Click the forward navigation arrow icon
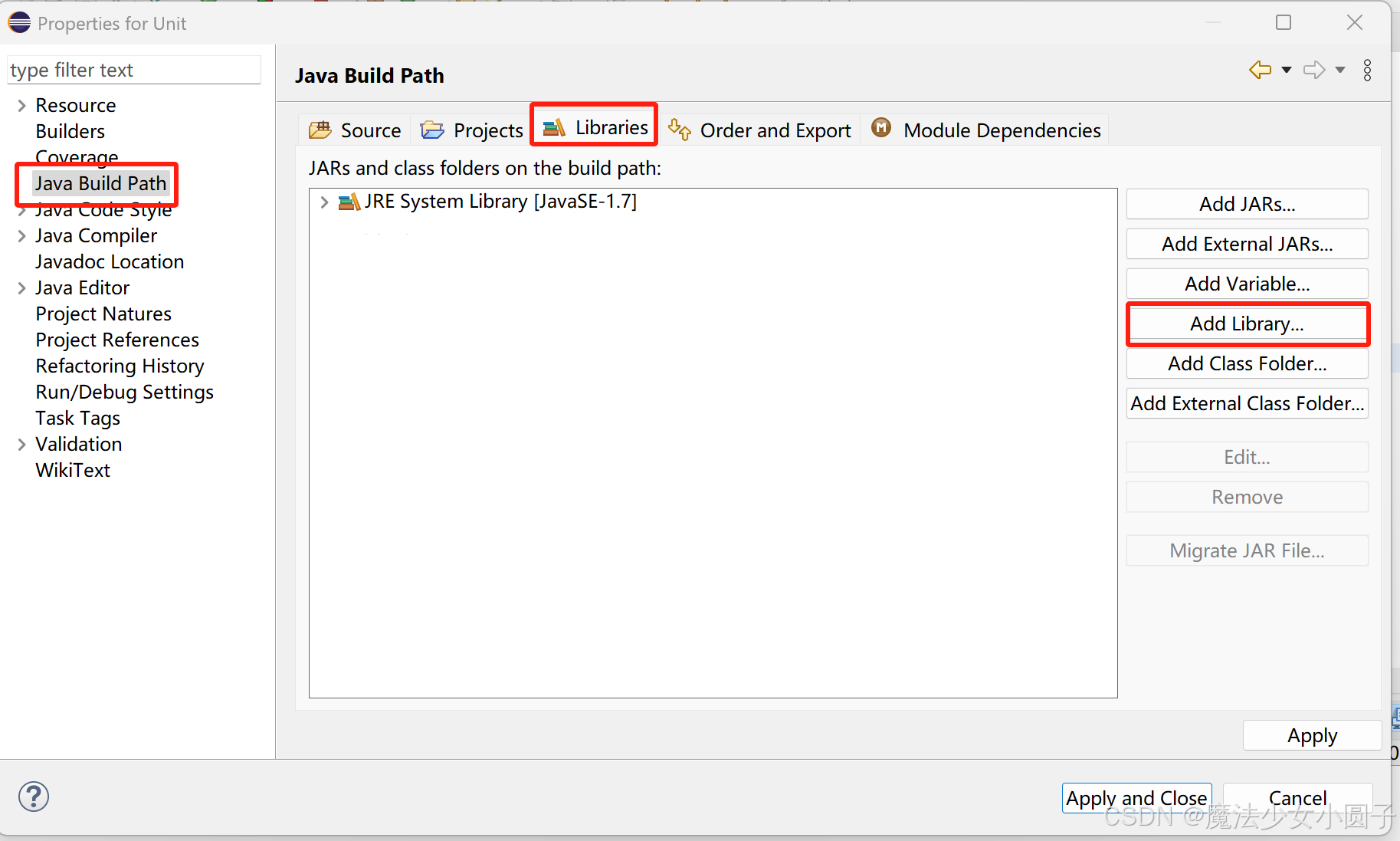 pos(1313,70)
